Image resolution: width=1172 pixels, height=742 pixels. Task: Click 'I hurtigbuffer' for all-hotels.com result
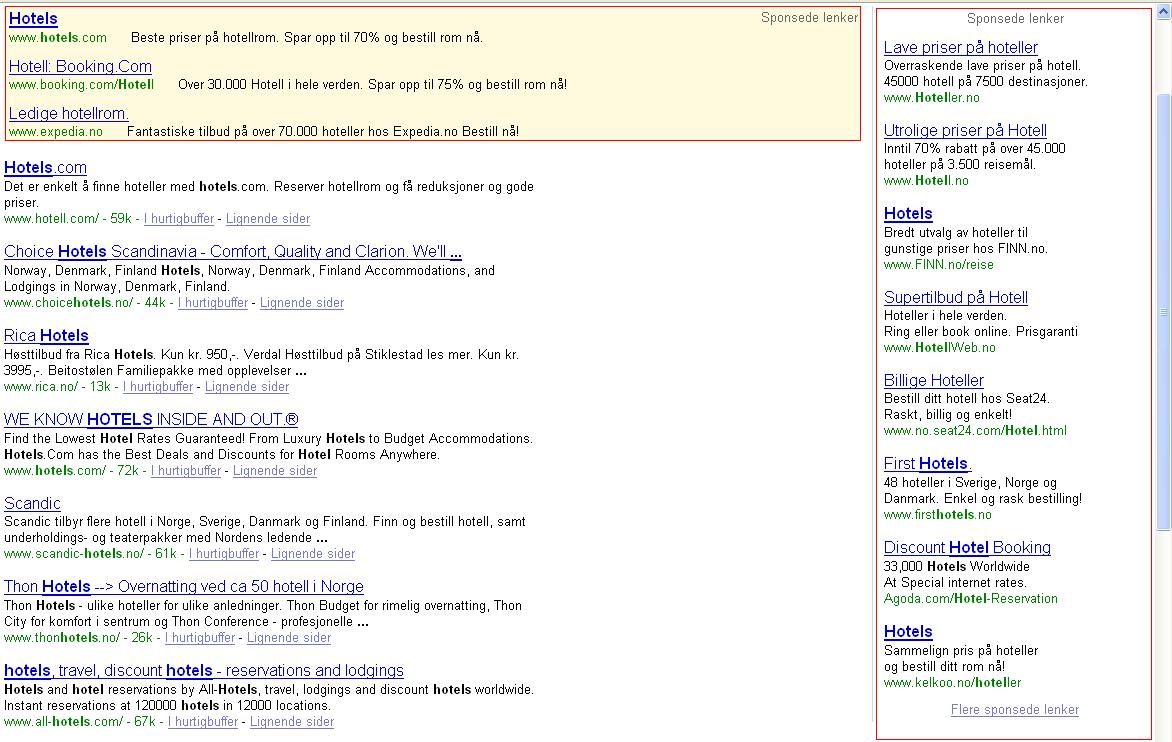[203, 722]
